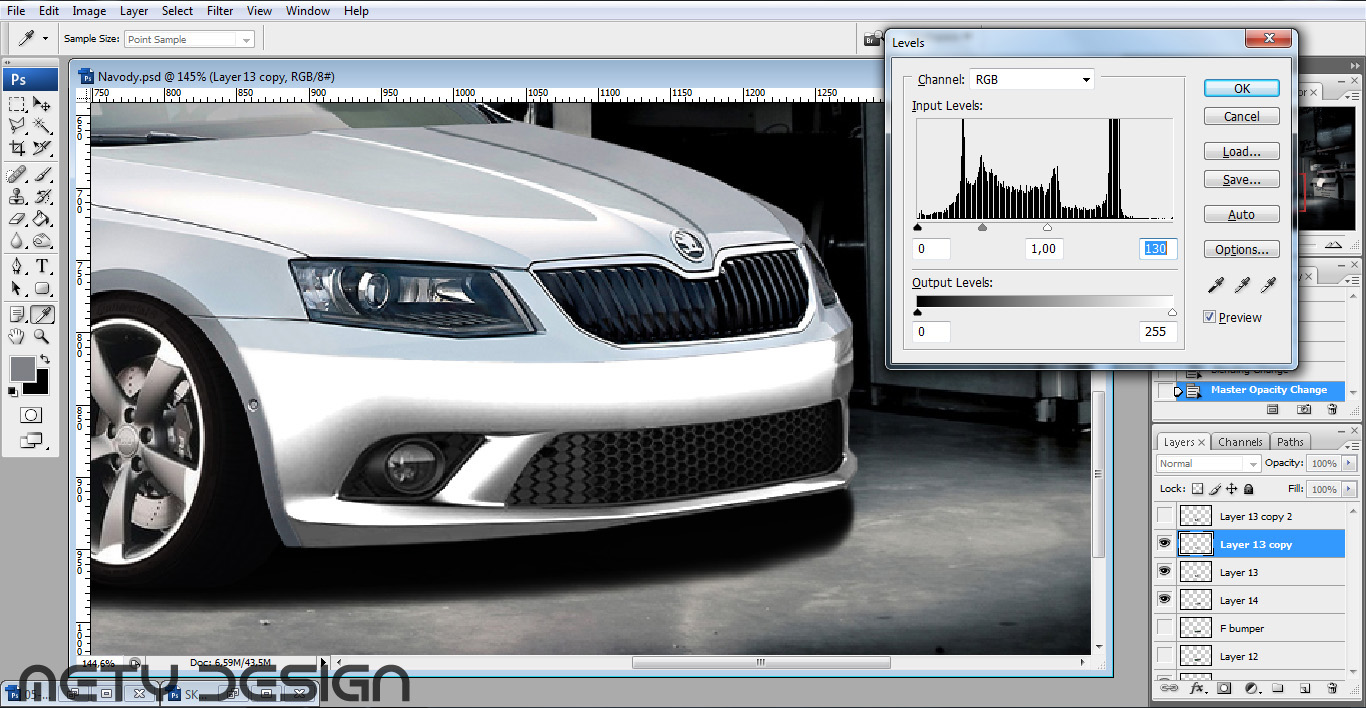Choose the Magic Wand tool
Viewport: 1366px width, 708px height.
click(42, 126)
